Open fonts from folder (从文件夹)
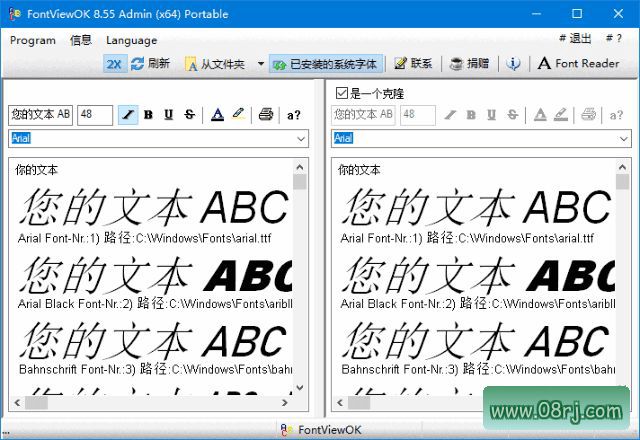This screenshot has height=440, width=640. (214, 64)
